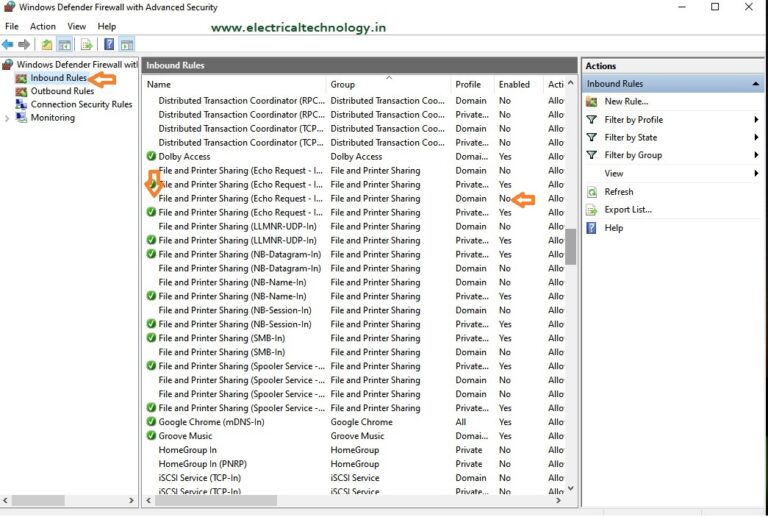Select Connection Security Rules in the tree
The image size is (768, 517).
[x=81, y=104]
